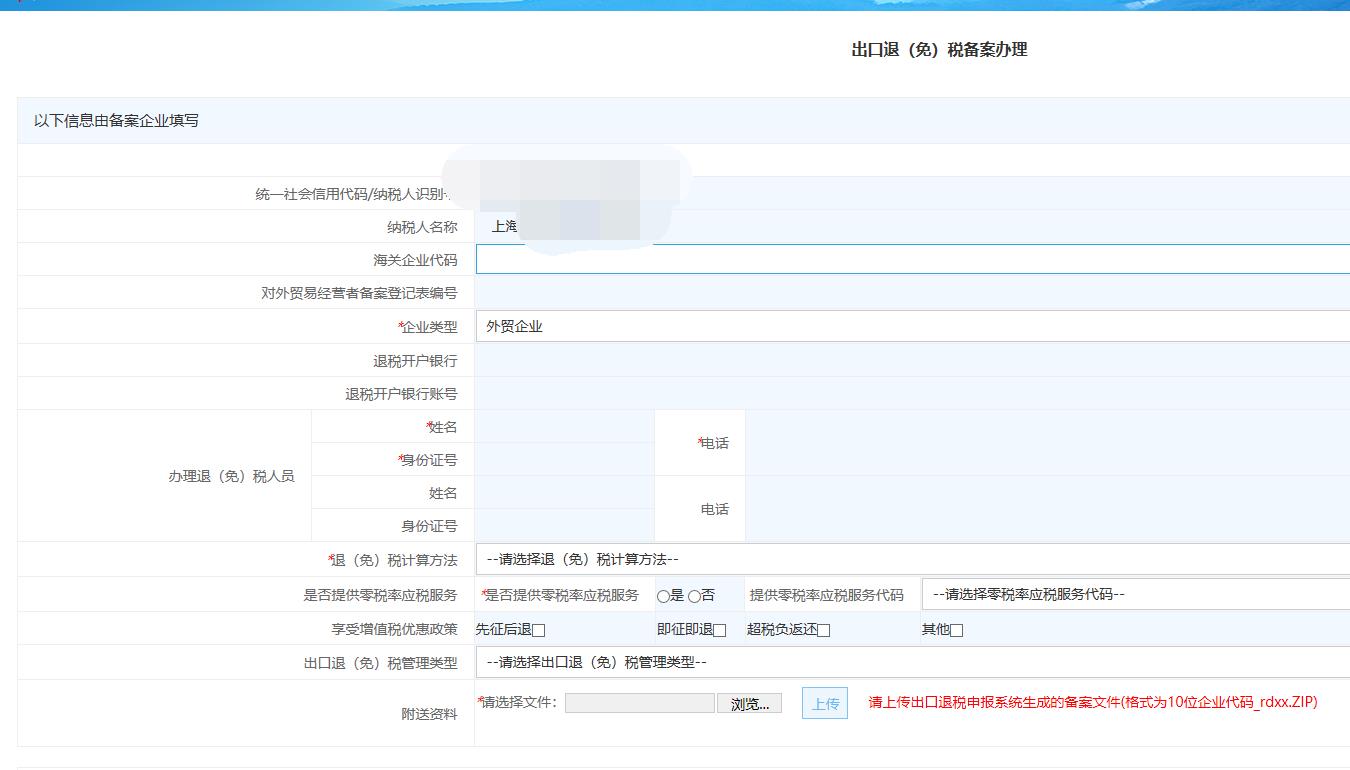
Task: Click the 以下信息由备案企业填写 section header
Action: click(116, 120)
